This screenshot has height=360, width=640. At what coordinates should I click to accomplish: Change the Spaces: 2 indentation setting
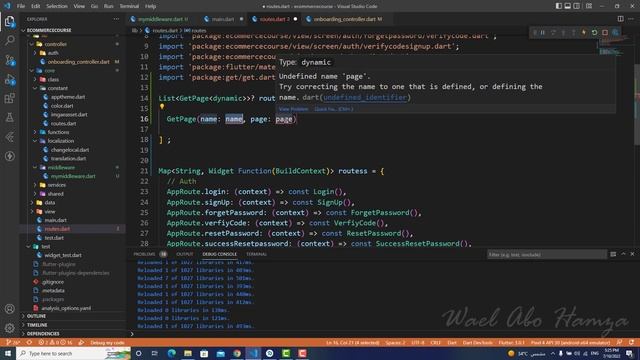pos(395,343)
